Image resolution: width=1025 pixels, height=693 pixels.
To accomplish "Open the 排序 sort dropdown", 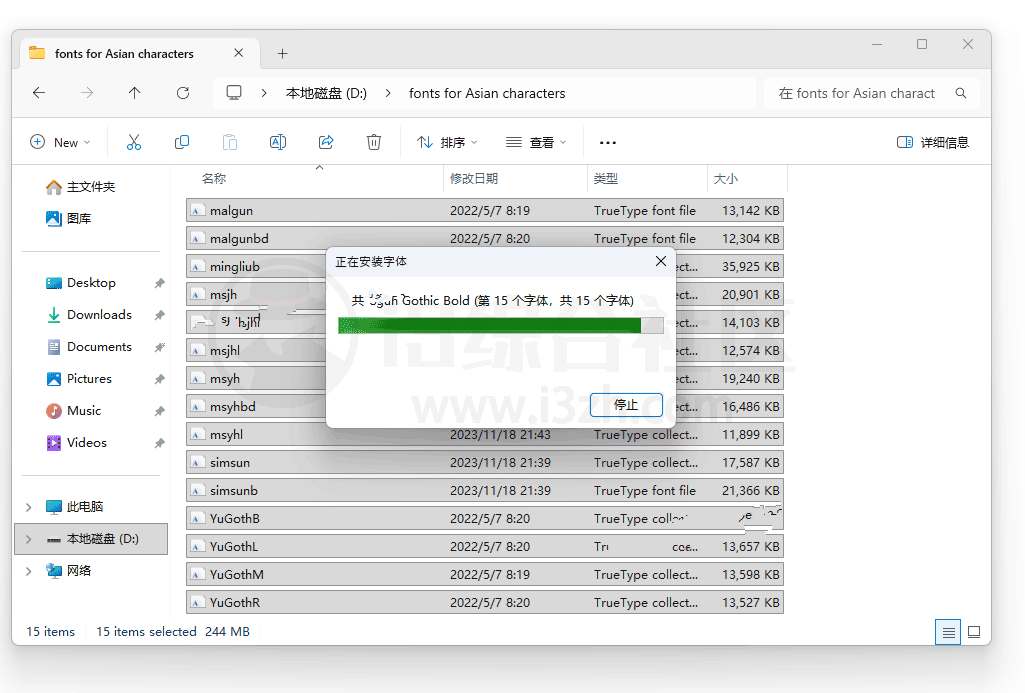I will click(447, 142).
